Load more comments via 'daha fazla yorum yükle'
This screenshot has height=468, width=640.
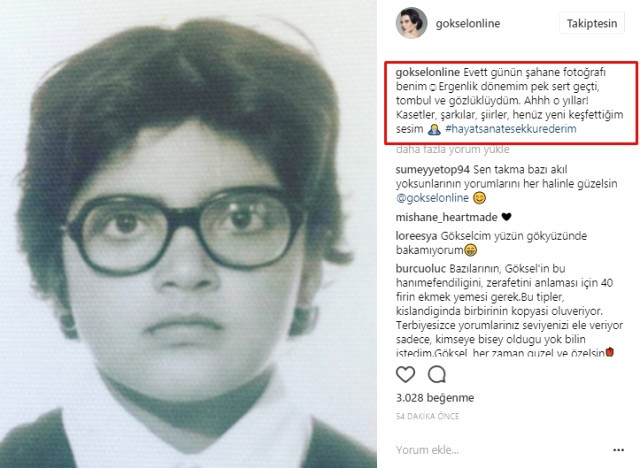click(x=452, y=149)
